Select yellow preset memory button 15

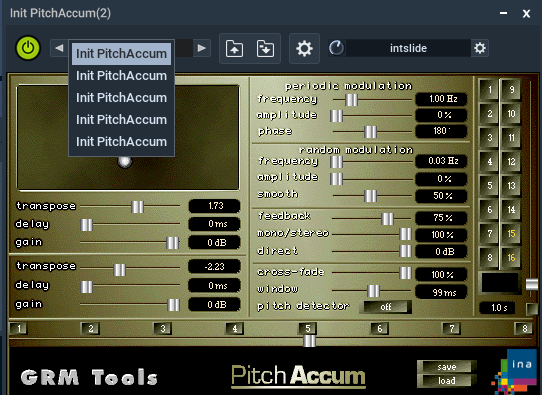tap(511, 234)
